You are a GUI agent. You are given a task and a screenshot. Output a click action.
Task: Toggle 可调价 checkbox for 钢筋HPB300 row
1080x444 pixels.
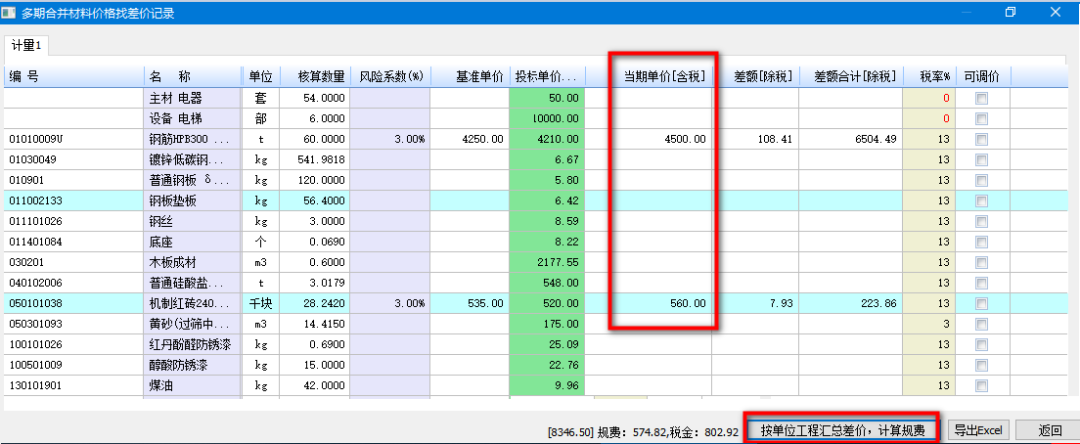(x=981, y=139)
